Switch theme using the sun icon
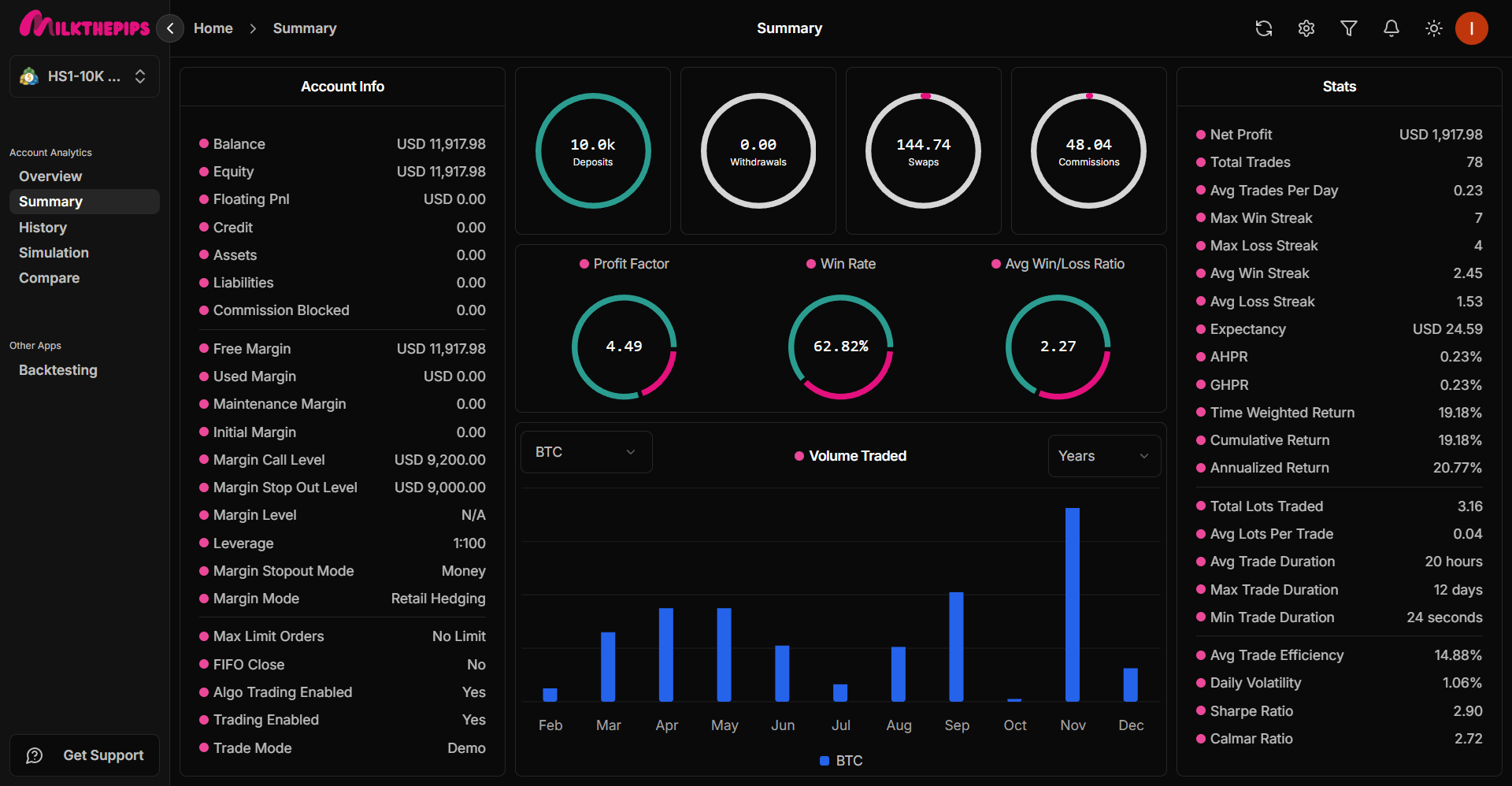Viewport: 1512px width, 786px height. (x=1433, y=28)
